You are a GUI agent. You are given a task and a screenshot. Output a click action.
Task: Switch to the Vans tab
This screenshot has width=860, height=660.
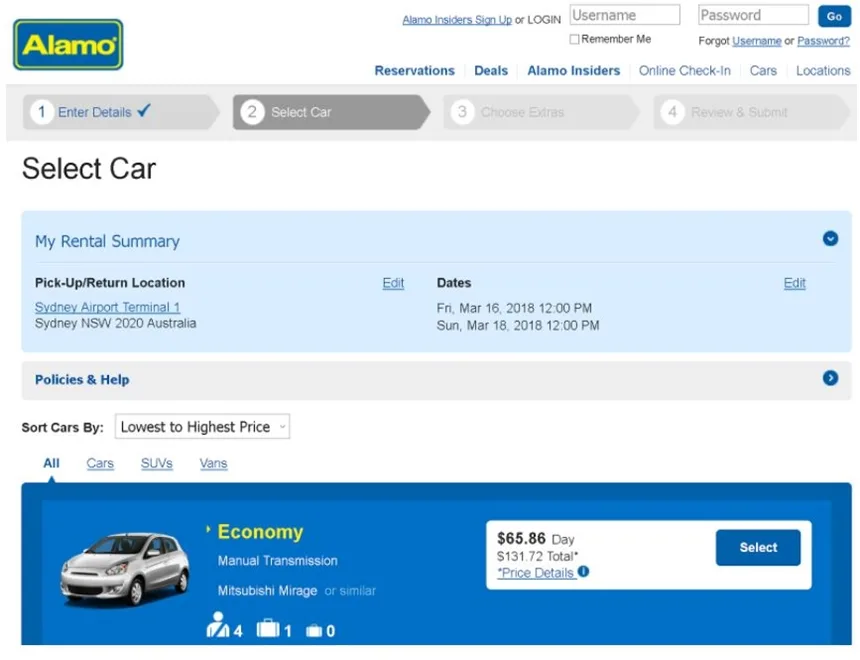tap(213, 463)
